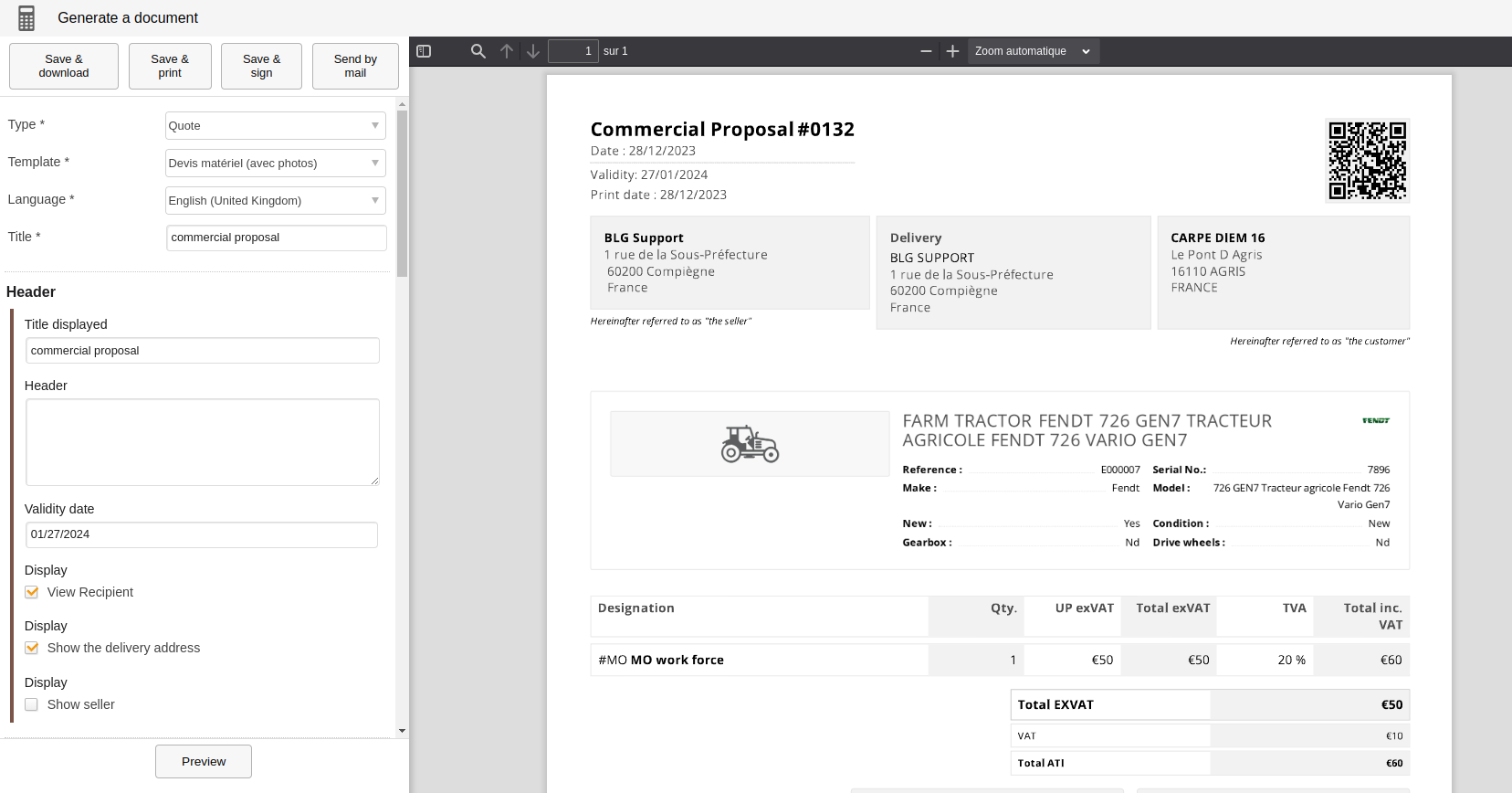The image size is (1512, 793).
Task: Click inside the Header text area
Action: point(203,442)
